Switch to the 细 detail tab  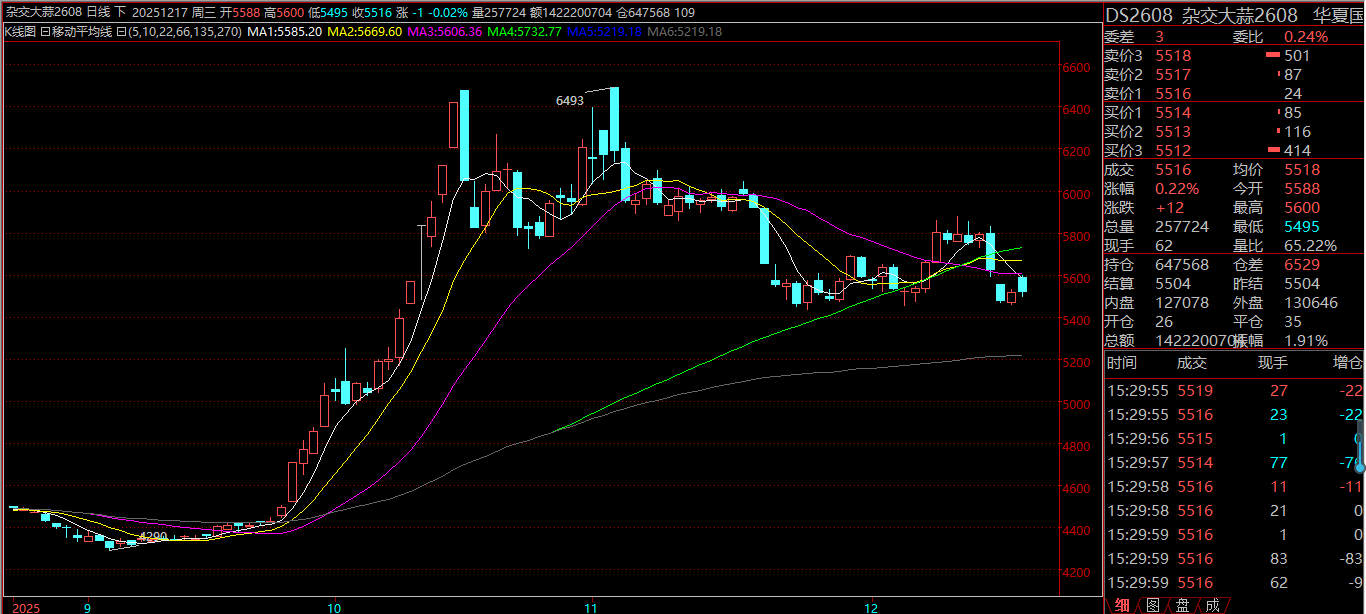coord(1123,605)
